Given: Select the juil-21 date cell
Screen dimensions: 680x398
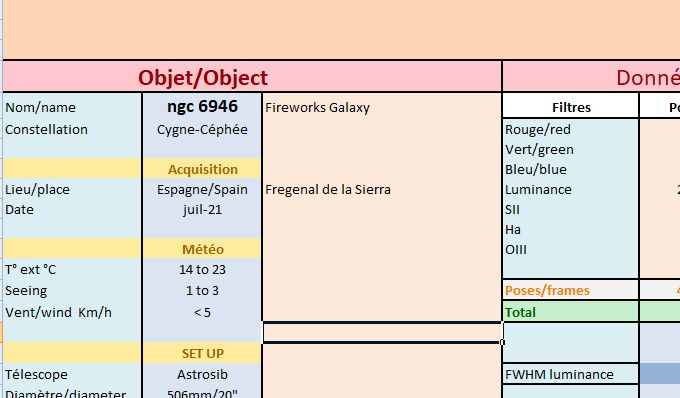Looking at the screenshot, I should point(202,209).
